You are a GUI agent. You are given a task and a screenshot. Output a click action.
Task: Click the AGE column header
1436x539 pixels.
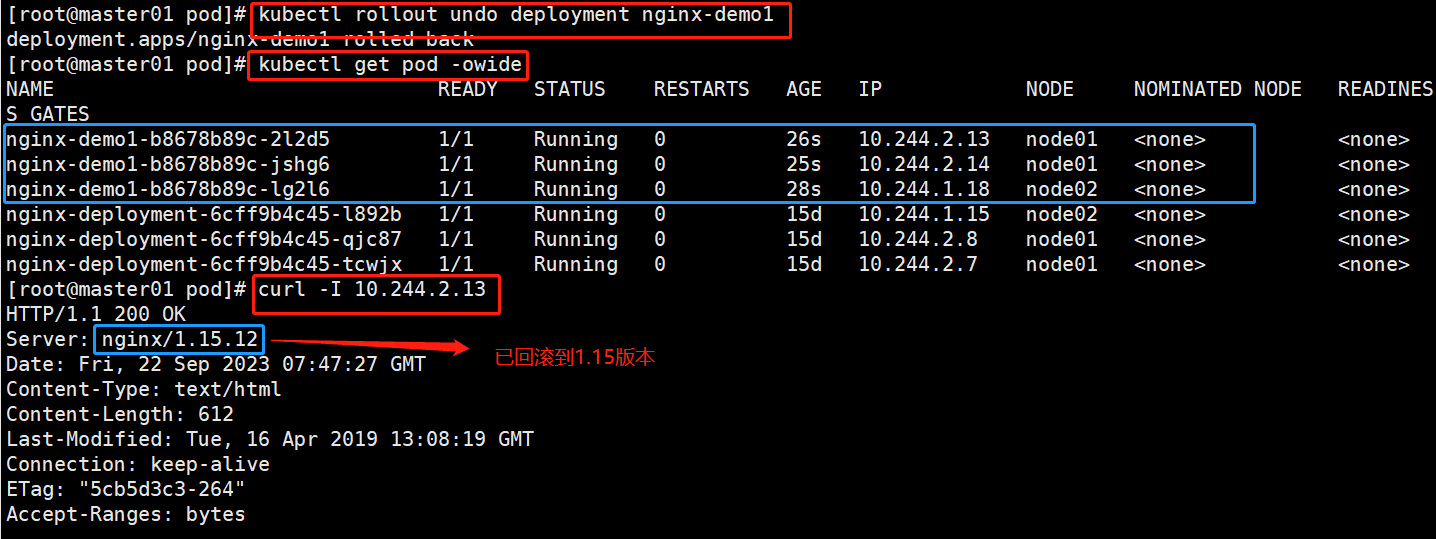804,89
